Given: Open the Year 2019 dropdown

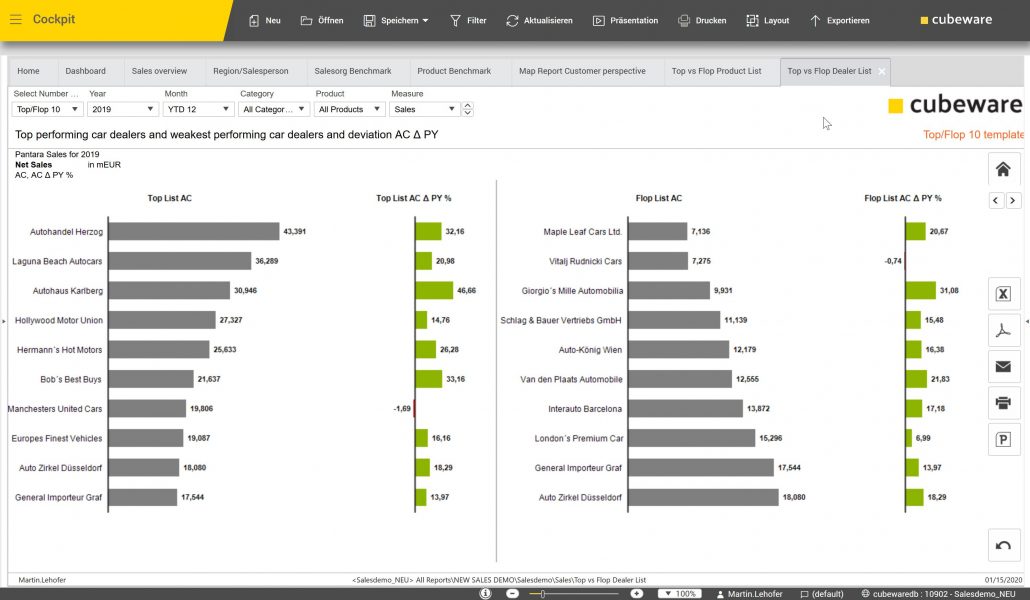Looking at the screenshot, I should (123, 109).
